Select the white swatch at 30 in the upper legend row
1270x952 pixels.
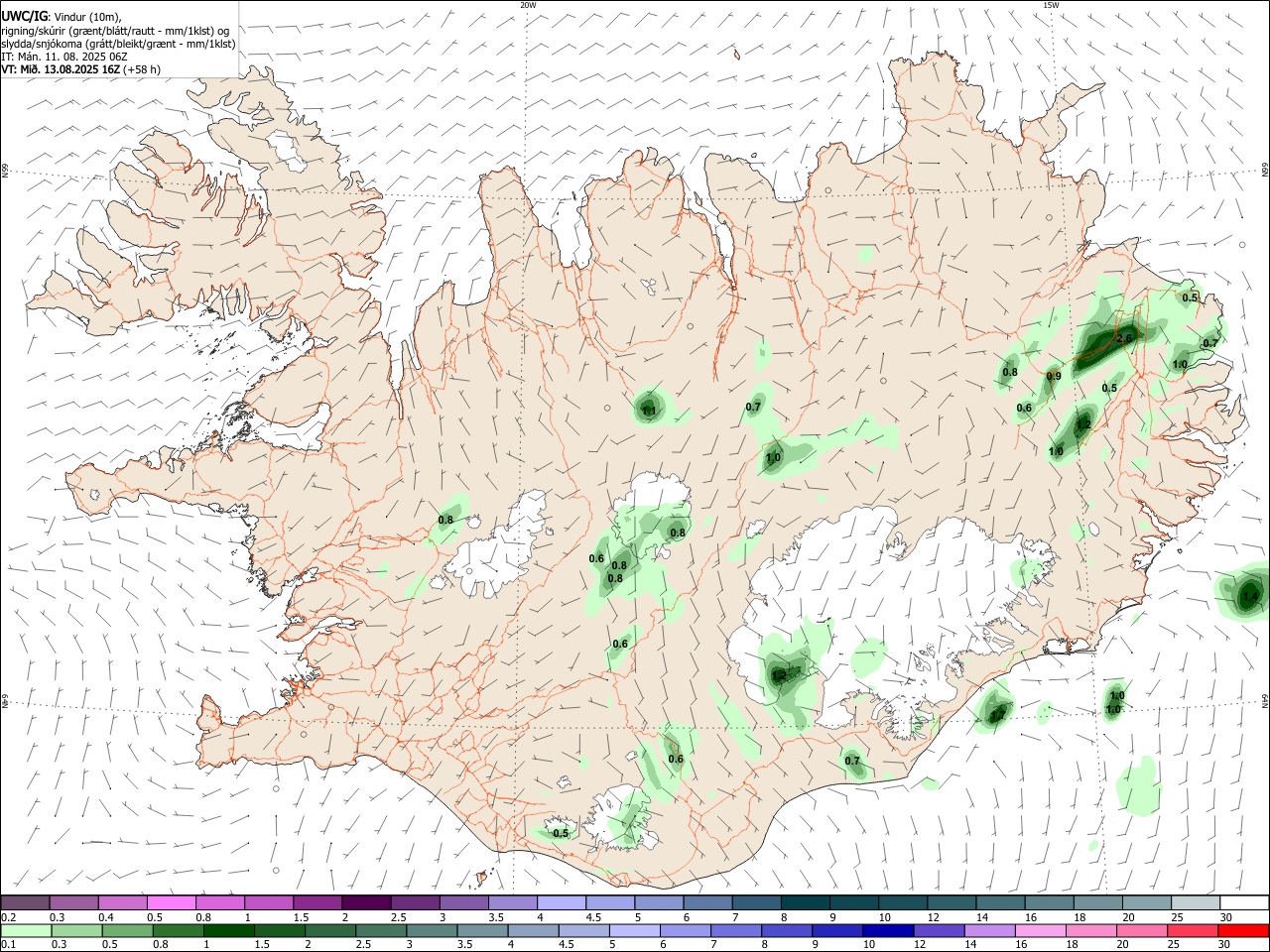coord(1243,902)
